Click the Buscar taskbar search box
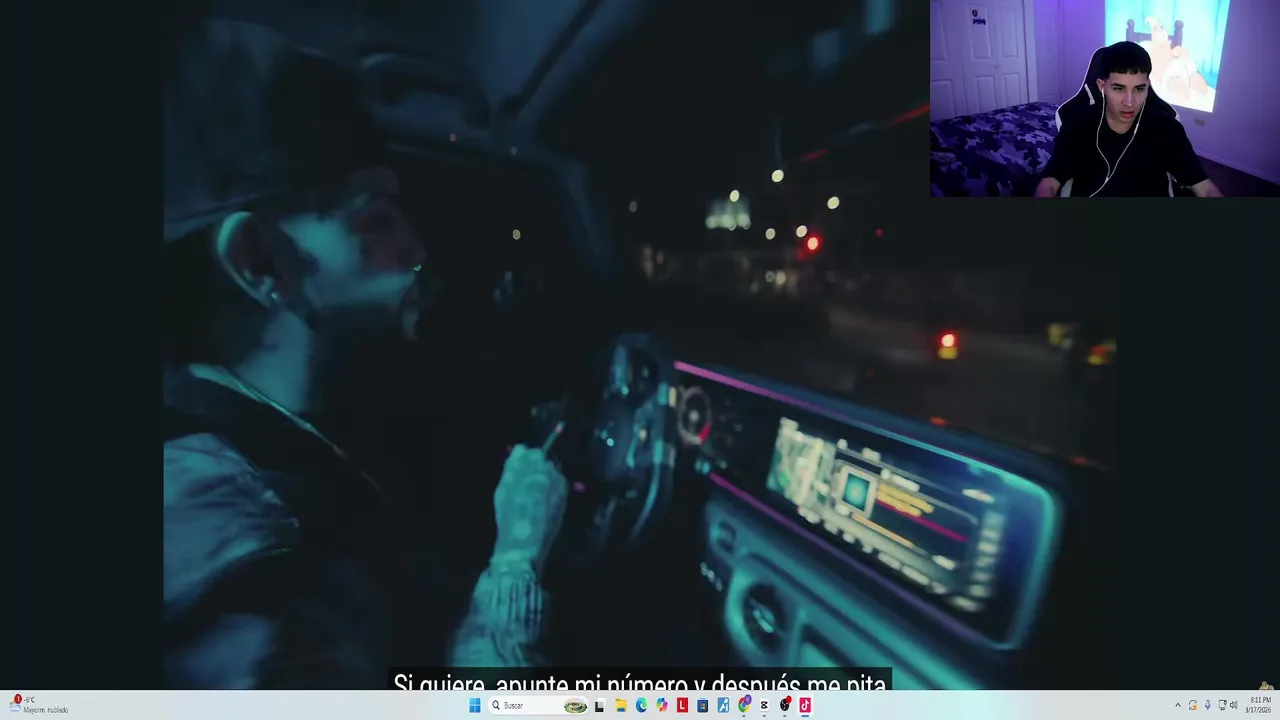The width and height of the screenshot is (1280, 720). 538,705
